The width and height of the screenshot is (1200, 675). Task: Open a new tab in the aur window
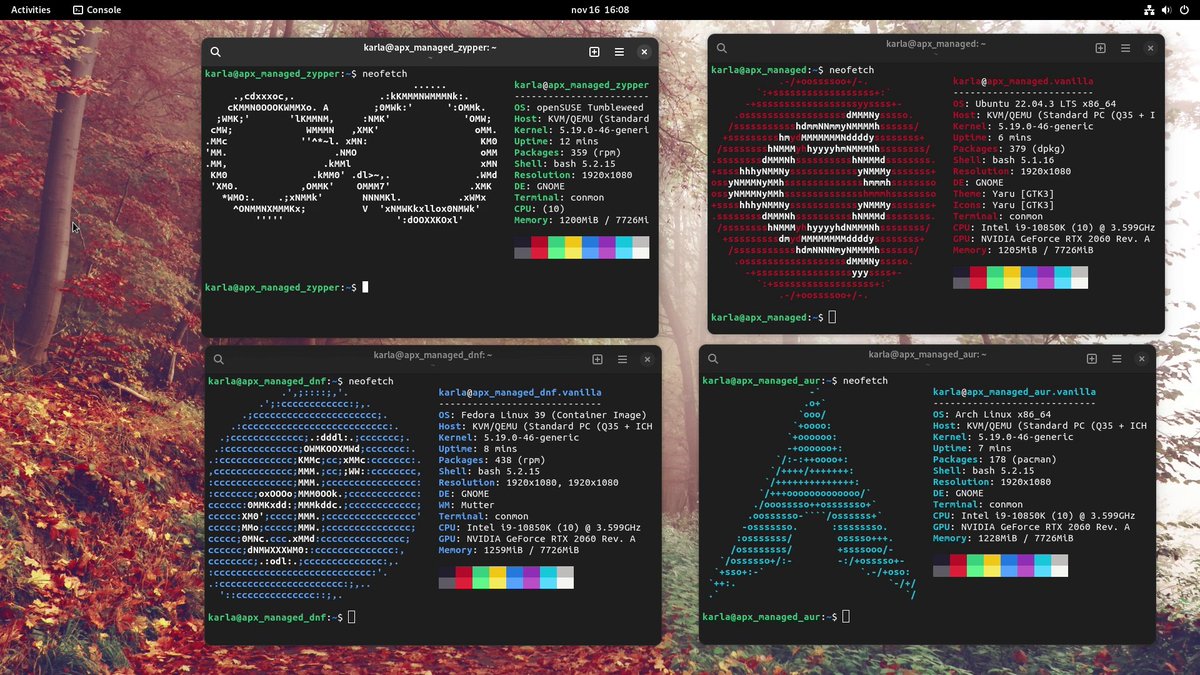(1092, 358)
